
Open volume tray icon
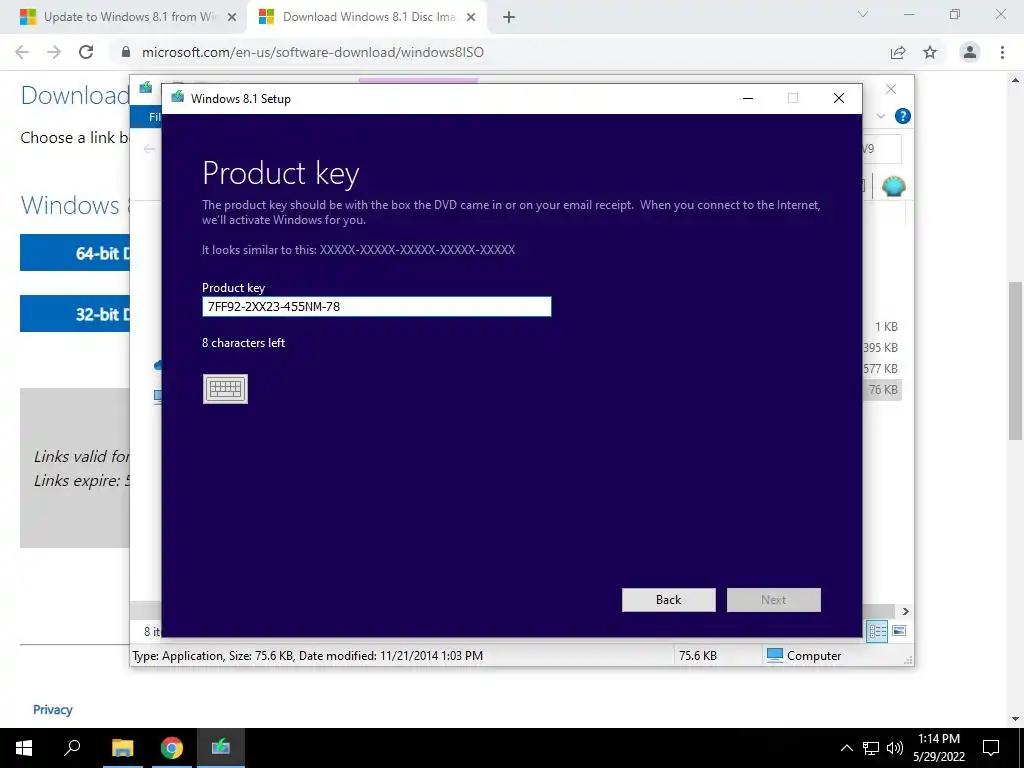click(x=894, y=748)
